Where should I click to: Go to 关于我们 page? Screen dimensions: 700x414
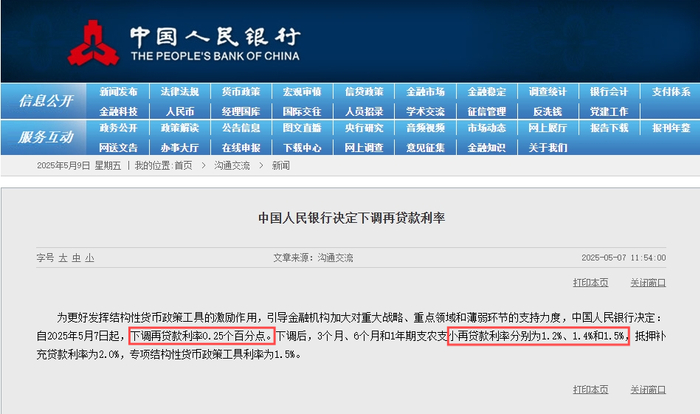pyautogui.click(x=548, y=148)
